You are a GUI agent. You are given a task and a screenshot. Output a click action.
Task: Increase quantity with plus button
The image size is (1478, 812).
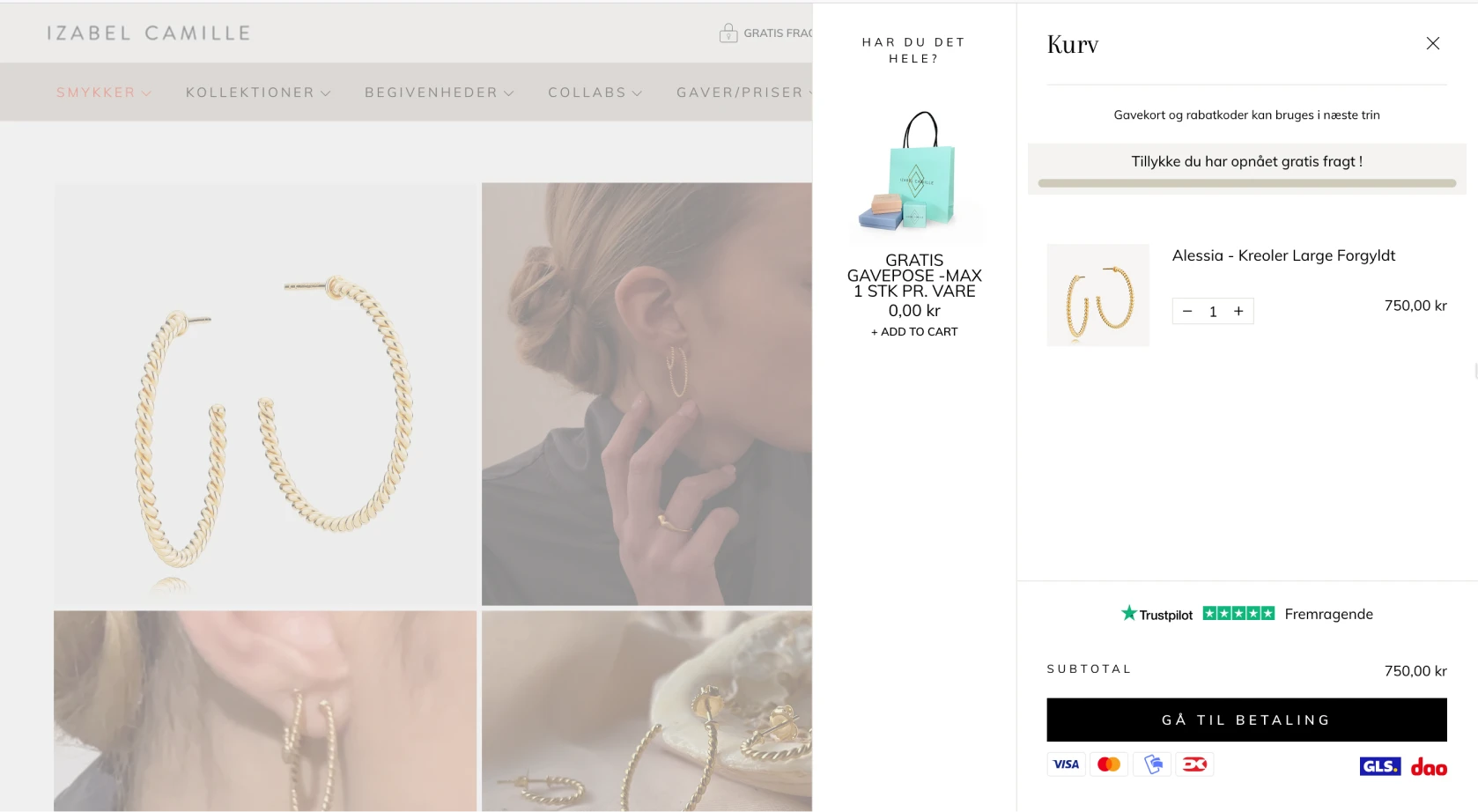[x=1238, y=311]
